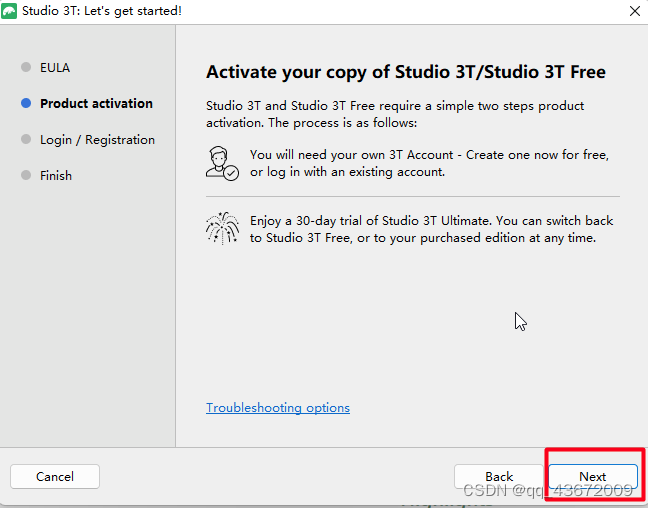Click the Next button
The width and height of the screenshot is (648, 508).
tap(593, 477)
